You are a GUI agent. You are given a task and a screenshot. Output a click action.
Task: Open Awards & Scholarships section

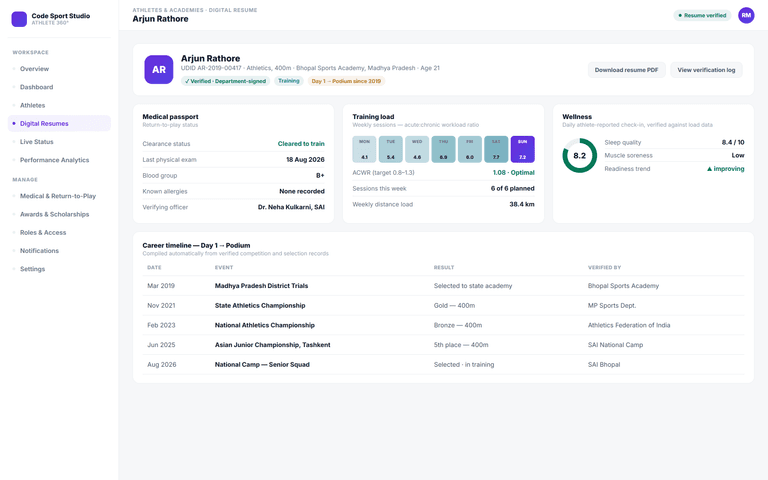pos(59,214)
